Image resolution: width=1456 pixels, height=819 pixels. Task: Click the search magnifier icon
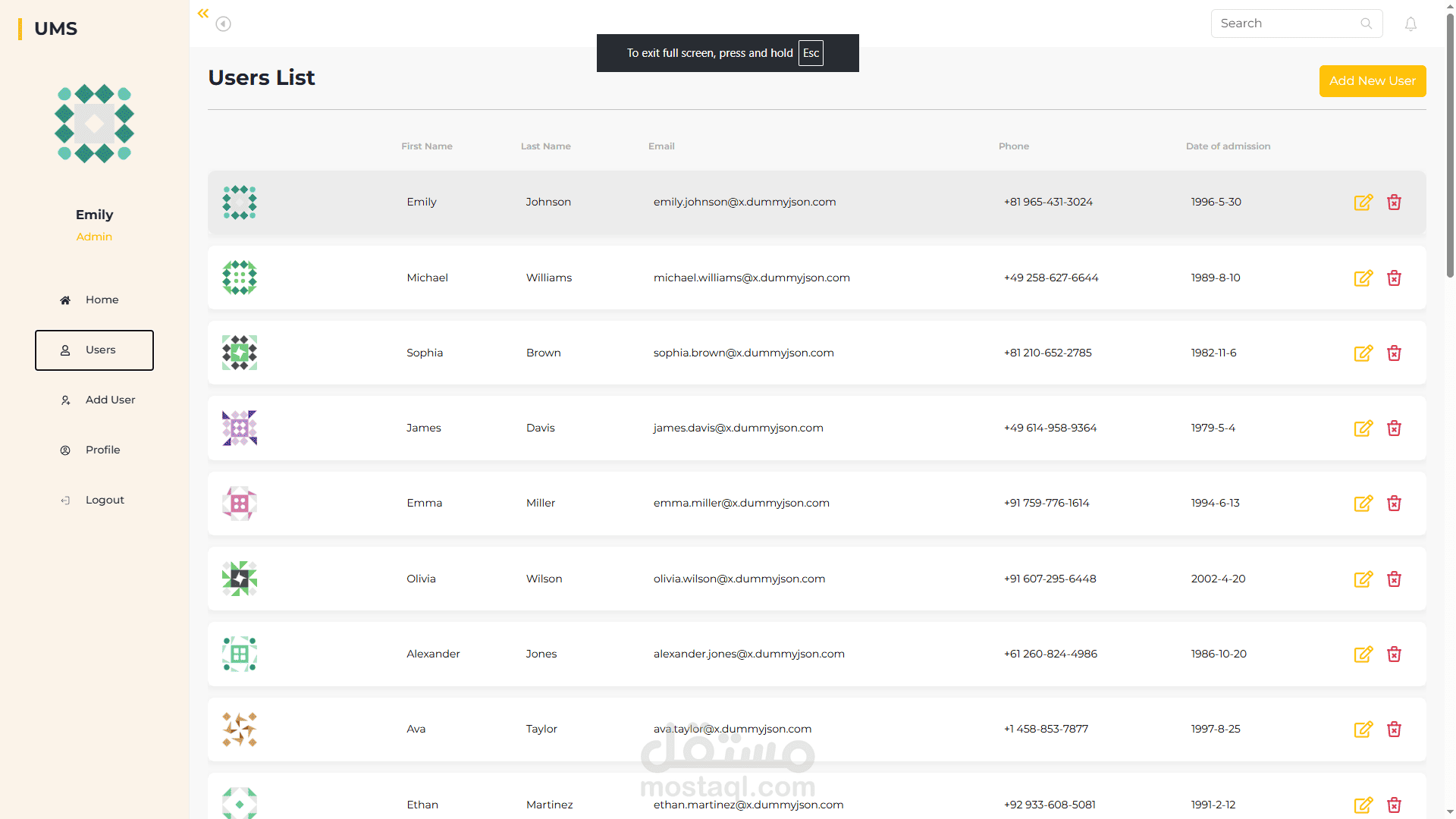click(x=1366, y=24)
